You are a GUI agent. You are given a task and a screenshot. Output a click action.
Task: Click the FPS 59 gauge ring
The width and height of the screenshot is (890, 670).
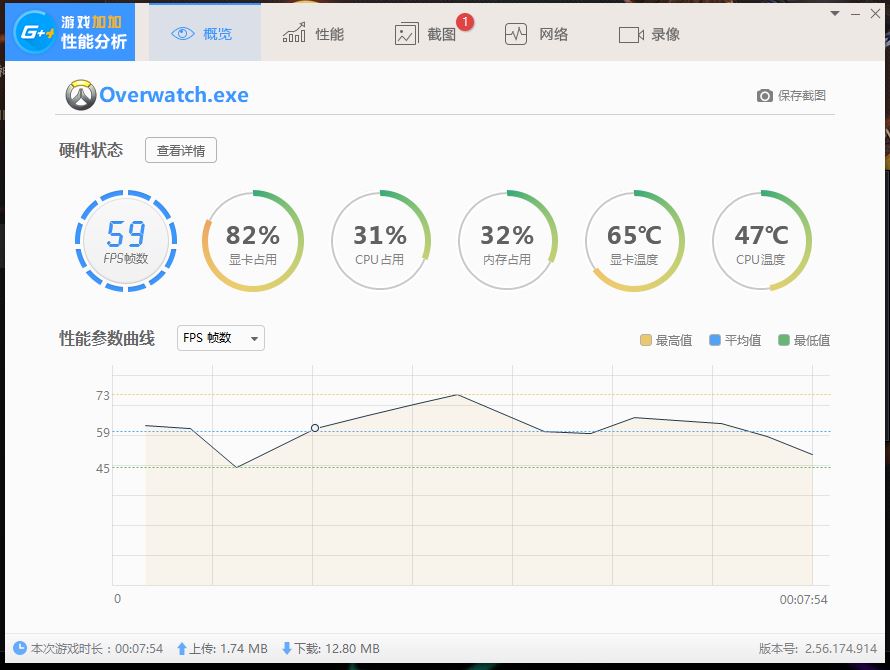(126, 241)
